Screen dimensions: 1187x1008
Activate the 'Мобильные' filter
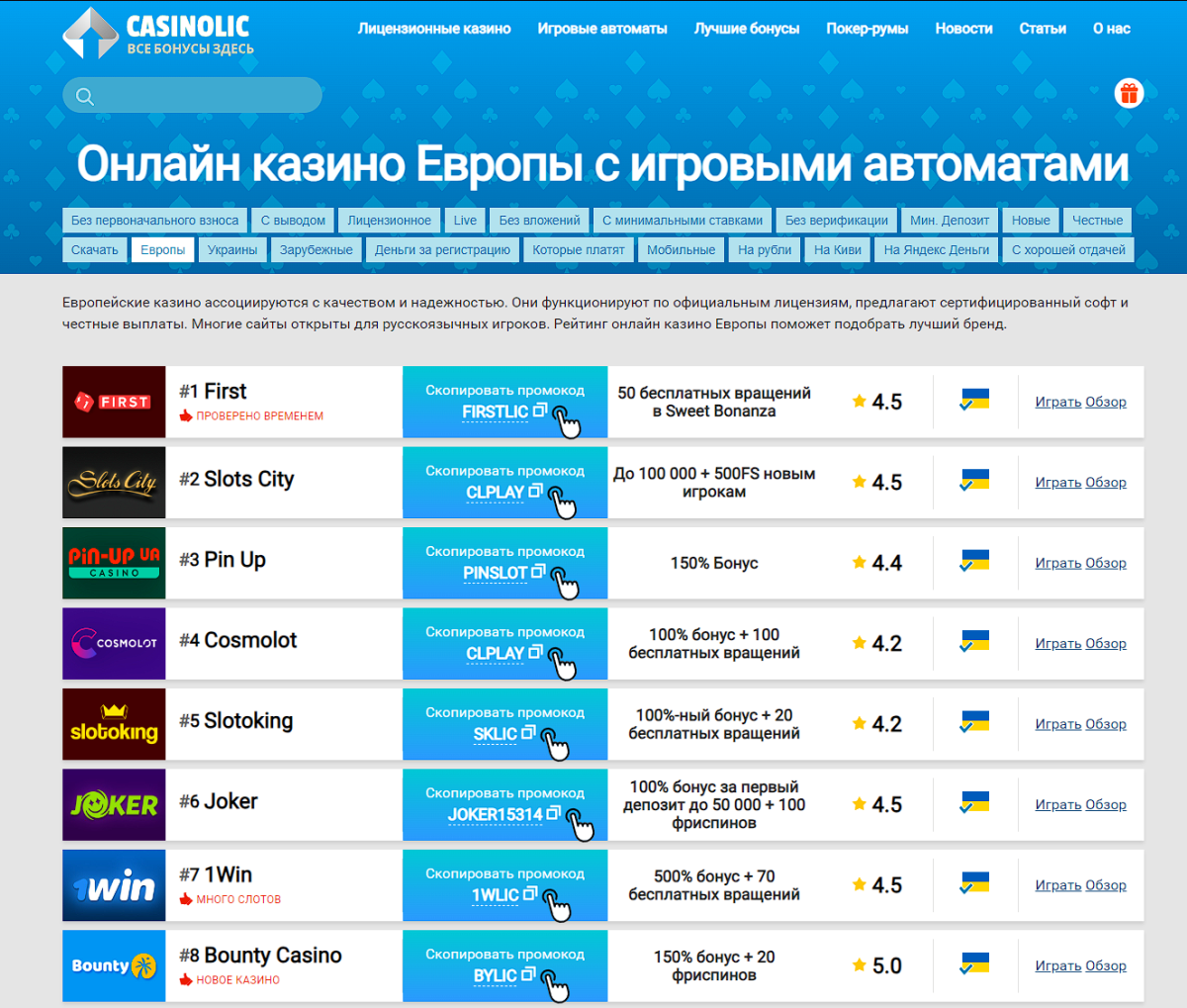click(x=681, y=249)
